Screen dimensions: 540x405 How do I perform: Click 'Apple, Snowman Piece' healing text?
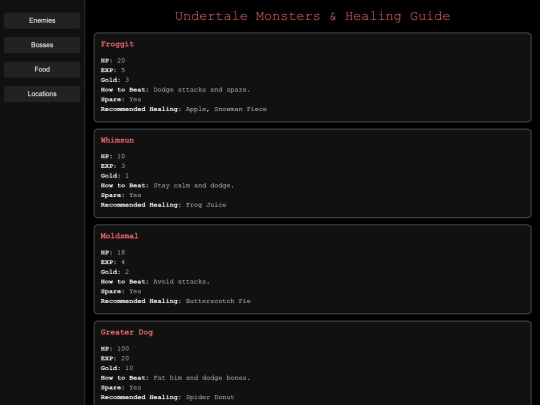[x=226, y=109]
